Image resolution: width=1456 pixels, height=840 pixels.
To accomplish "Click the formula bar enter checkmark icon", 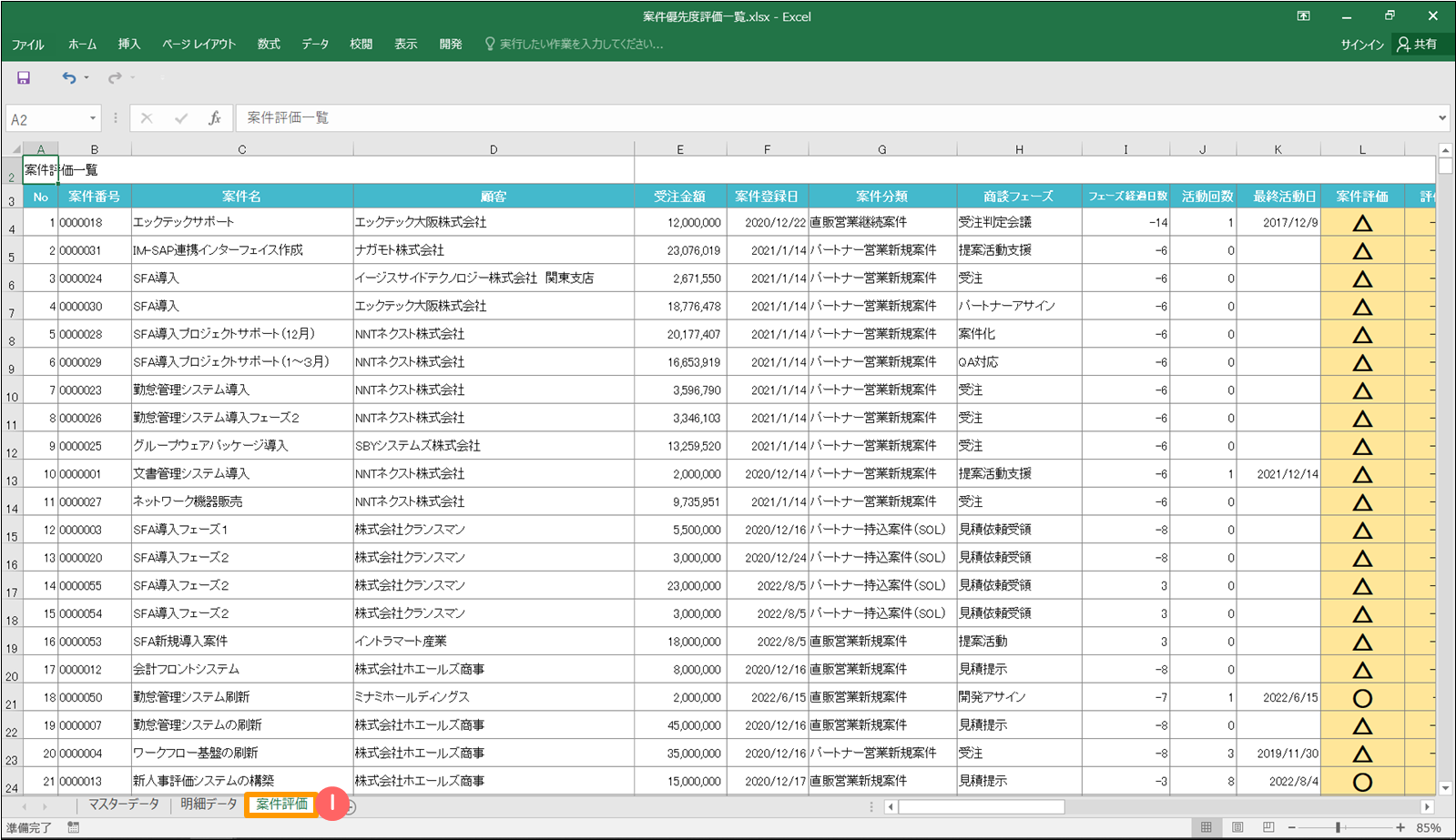I will click(x=181, y=118).
